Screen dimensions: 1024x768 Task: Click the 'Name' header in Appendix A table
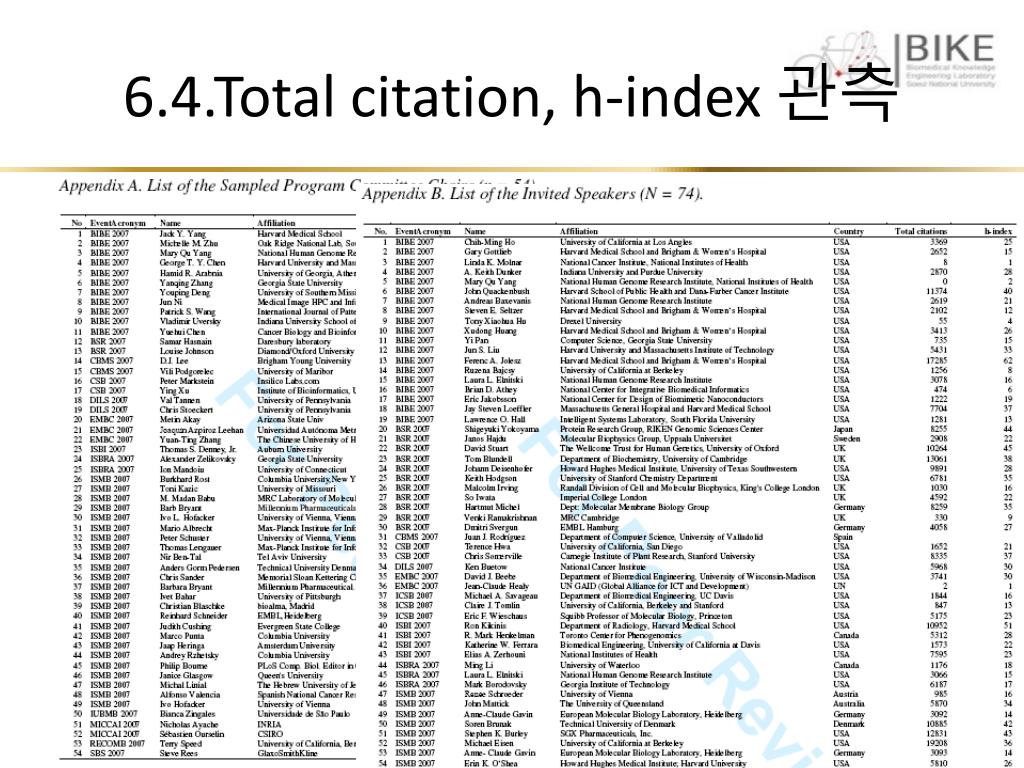pyautogui.click(x=170, y=223)
